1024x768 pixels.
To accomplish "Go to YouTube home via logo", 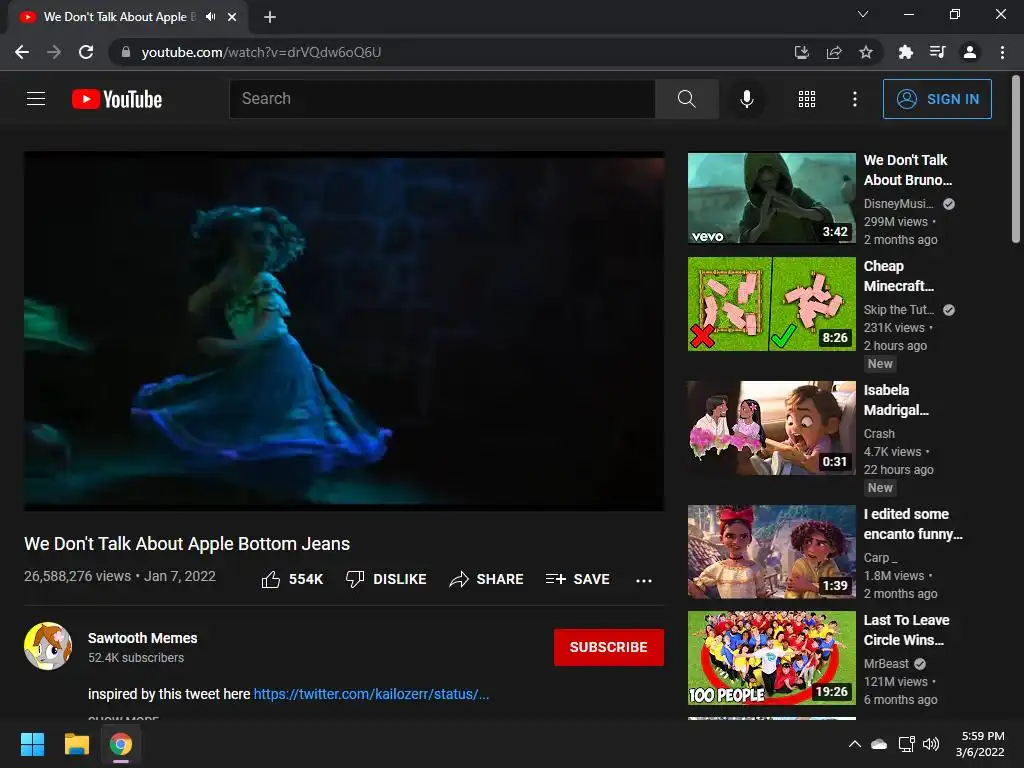I will pyautogui.click(x=117, y=99).
